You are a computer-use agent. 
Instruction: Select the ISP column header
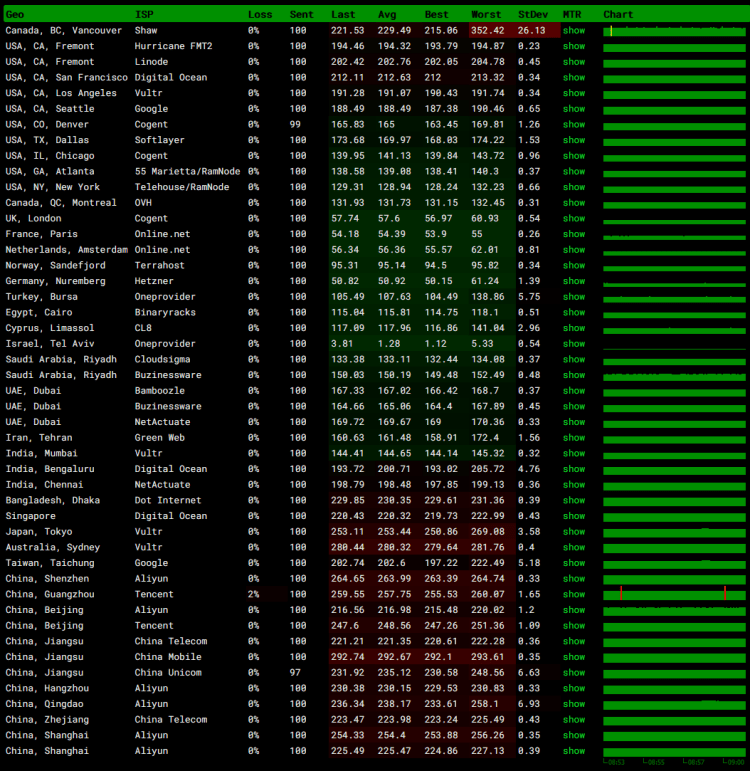(x=144, y=15)
